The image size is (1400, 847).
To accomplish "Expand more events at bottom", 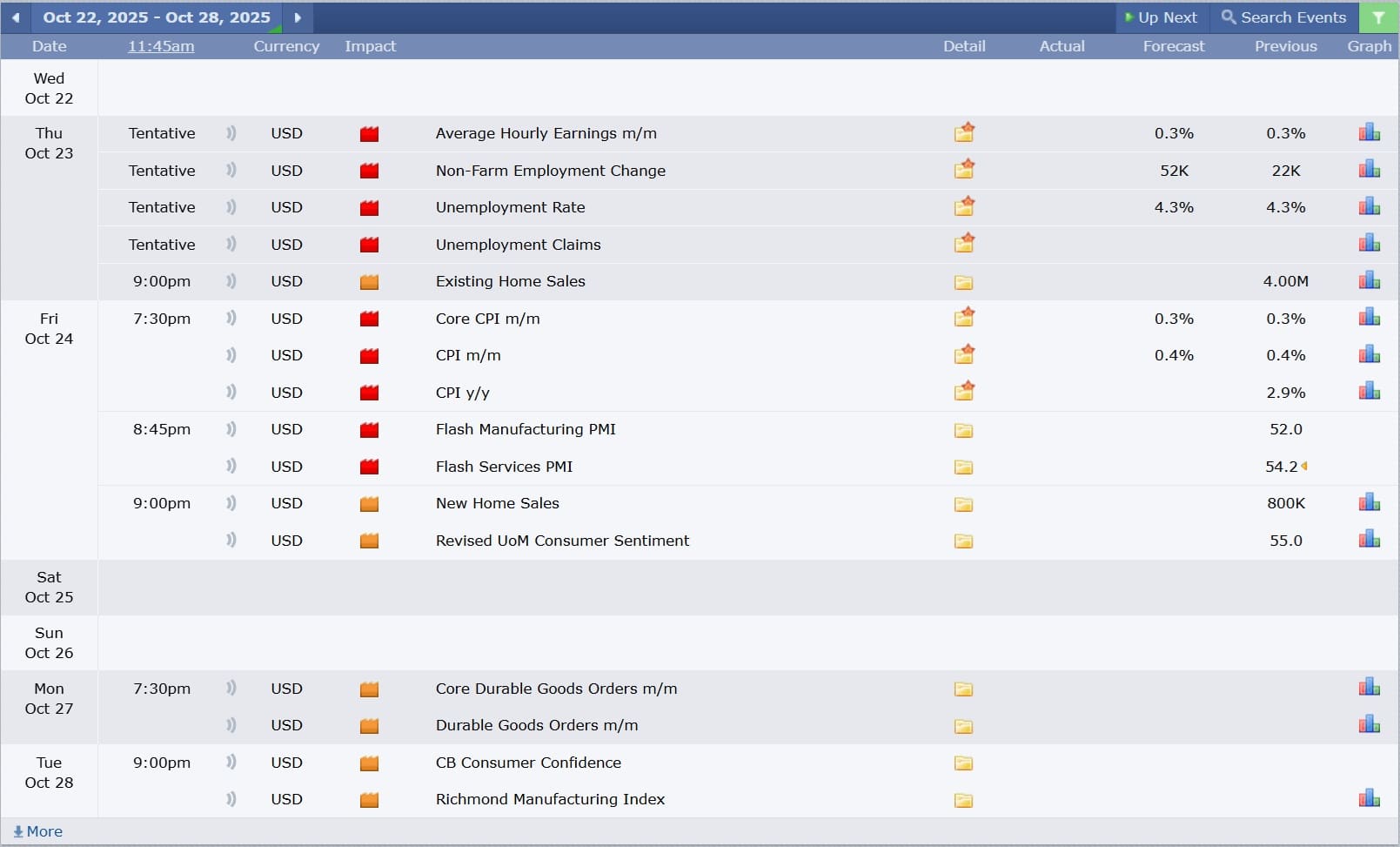I will pyautogui.click(x=38, y=831).
